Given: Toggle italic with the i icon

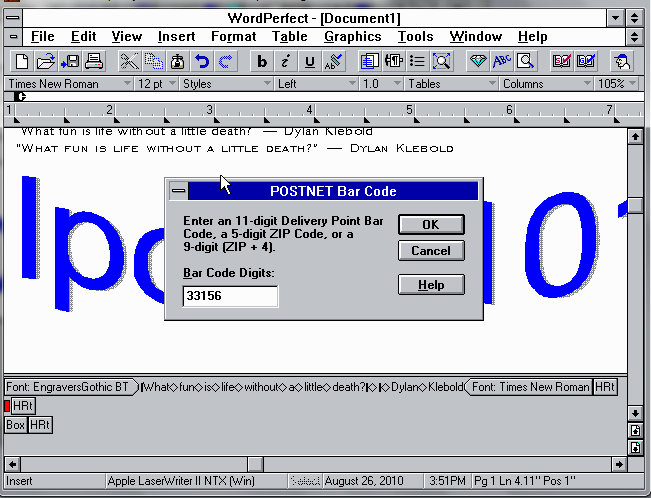Looking at the screenshot, I should 285,62.
